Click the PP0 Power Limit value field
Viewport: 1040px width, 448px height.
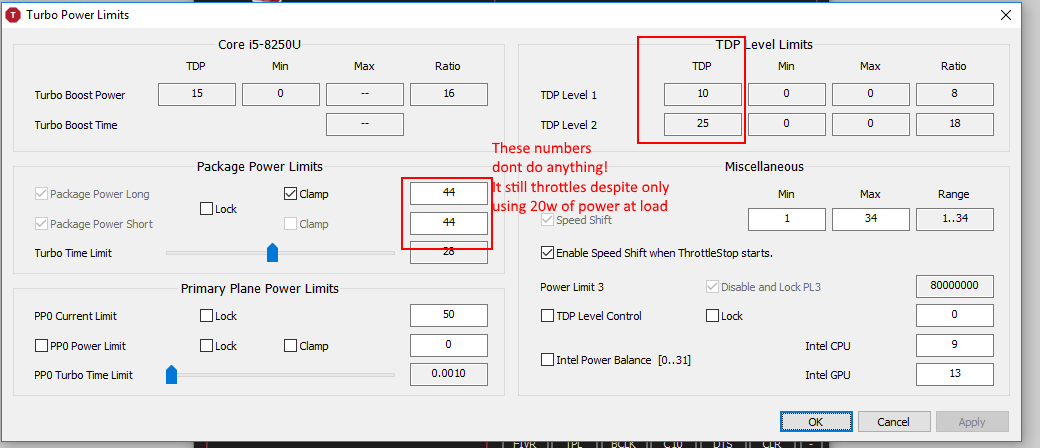pyautogui.click(x=449, y=345)
